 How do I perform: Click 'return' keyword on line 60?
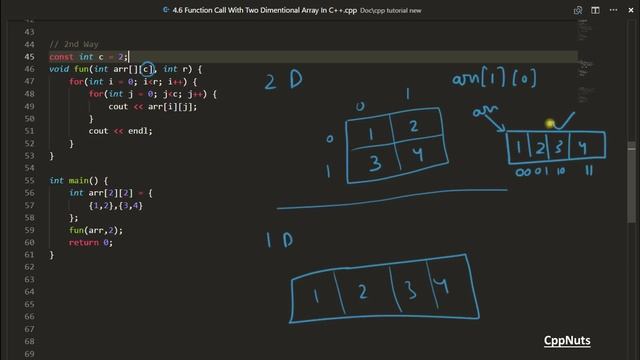coord(84,242)
